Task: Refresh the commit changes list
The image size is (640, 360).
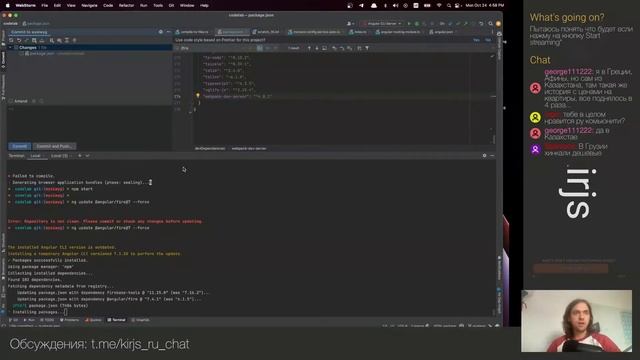Action: coord(11,40)
